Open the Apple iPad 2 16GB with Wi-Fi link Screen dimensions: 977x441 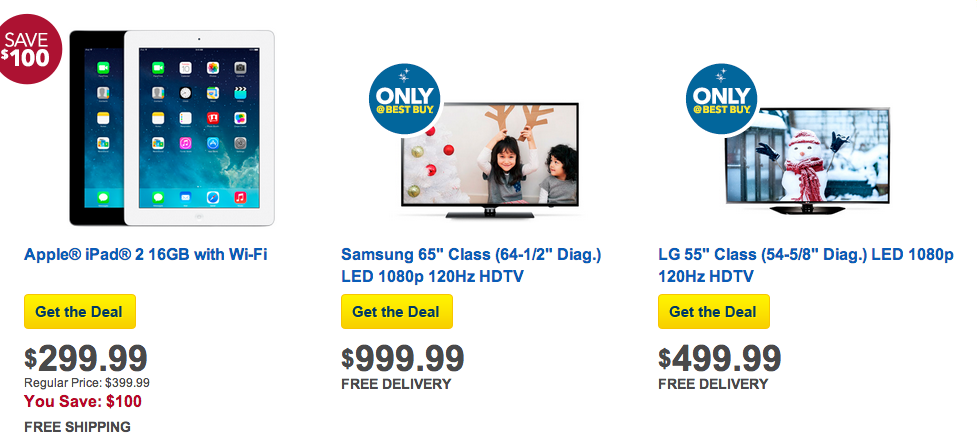(145, 255)
